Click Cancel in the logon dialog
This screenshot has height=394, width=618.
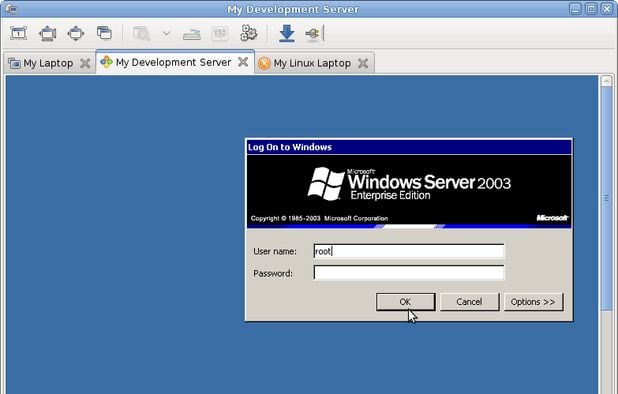click(469, 302)
